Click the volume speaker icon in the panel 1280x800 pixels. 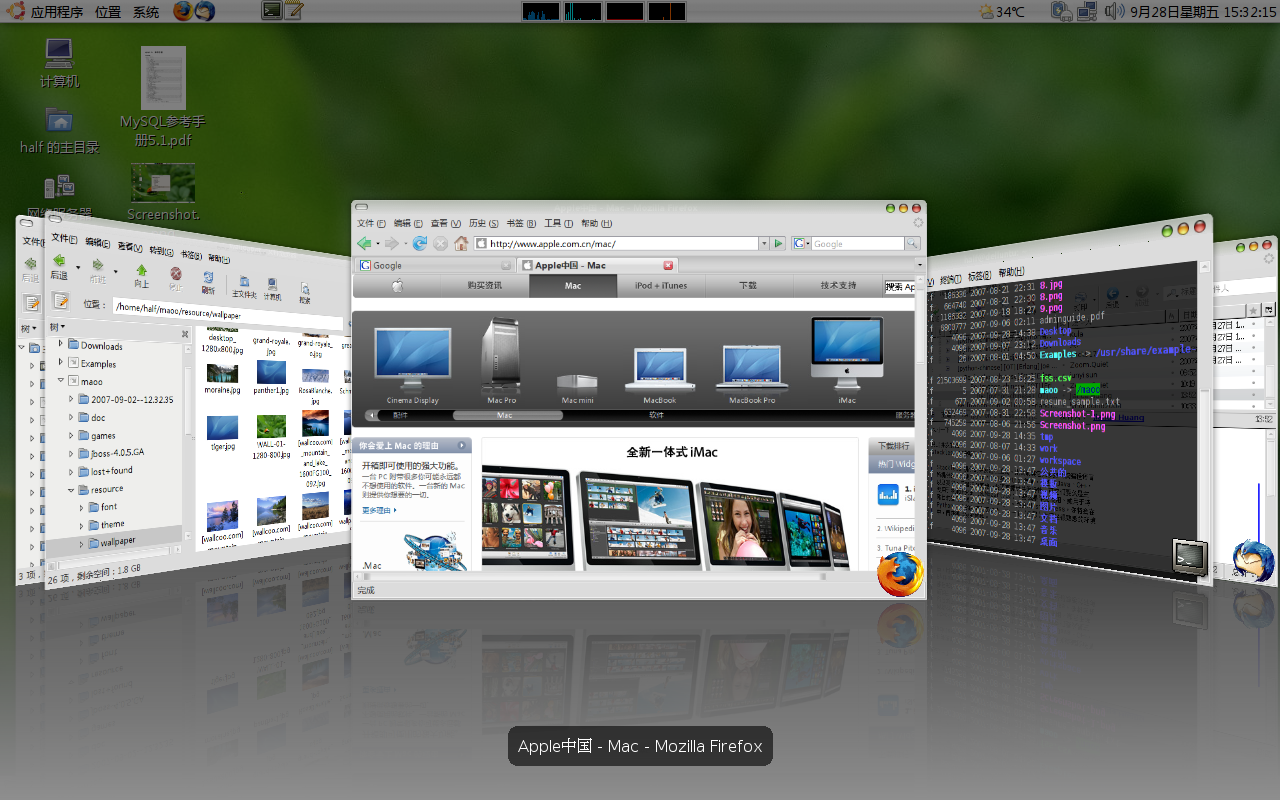click(x=1115, y=11)
